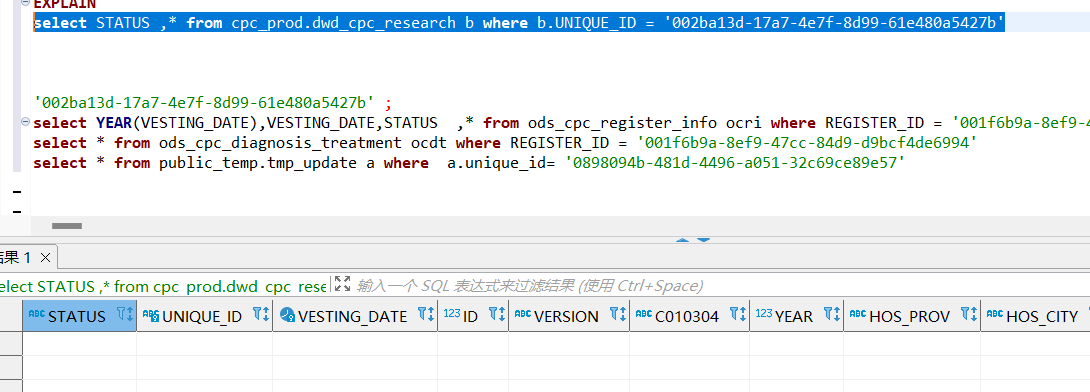Click the public_temp.tmp_update query line
The height and width of the screenshot is (392, 1090).
(469, 163)
